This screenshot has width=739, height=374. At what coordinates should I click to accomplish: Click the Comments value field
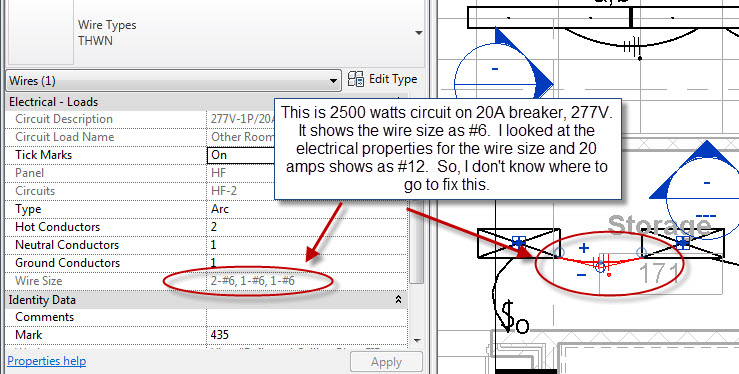[307, 317]
